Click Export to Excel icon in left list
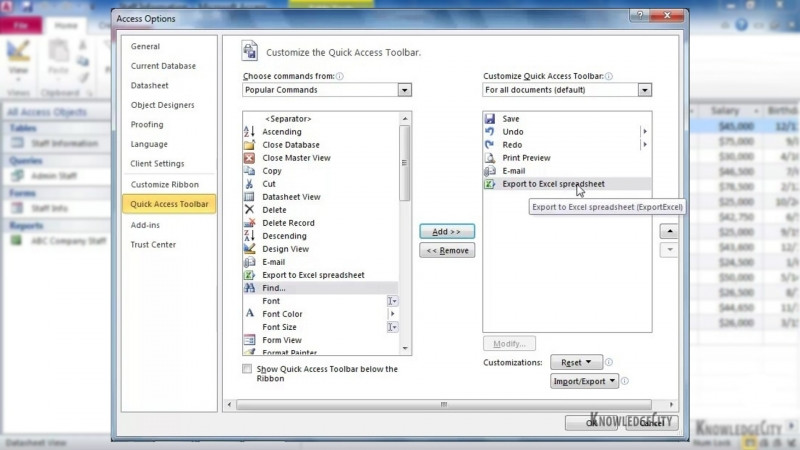 [249, 275]
